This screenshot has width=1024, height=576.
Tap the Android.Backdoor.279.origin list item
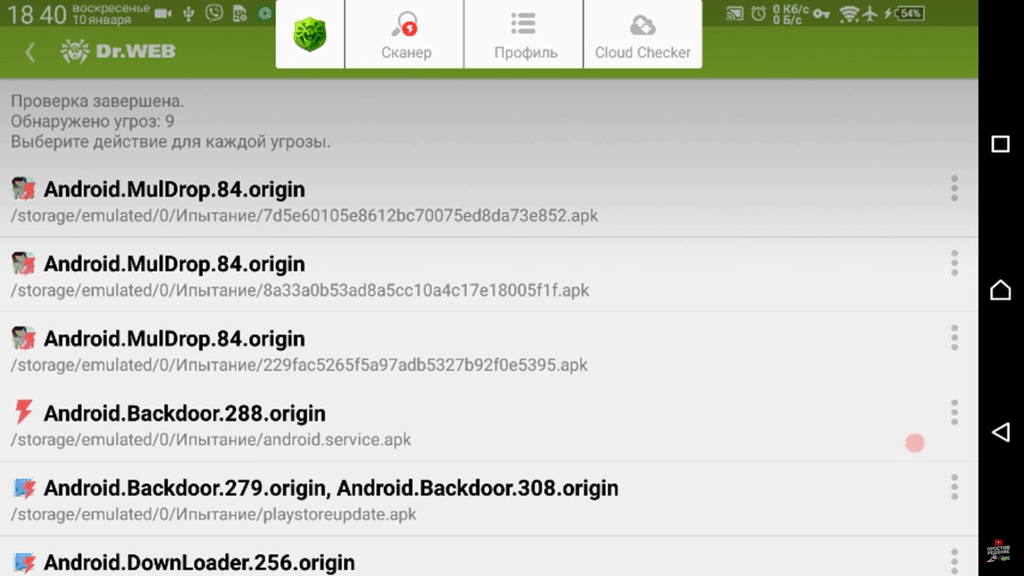[400, 500]
